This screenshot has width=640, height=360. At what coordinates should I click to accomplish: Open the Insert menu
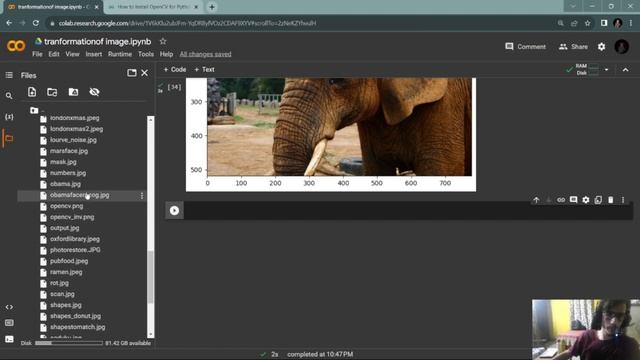[93, 54]
